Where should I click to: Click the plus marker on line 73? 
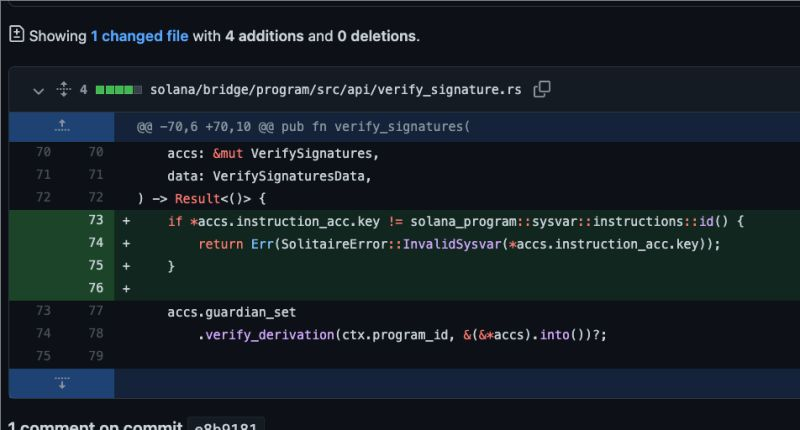126,221
